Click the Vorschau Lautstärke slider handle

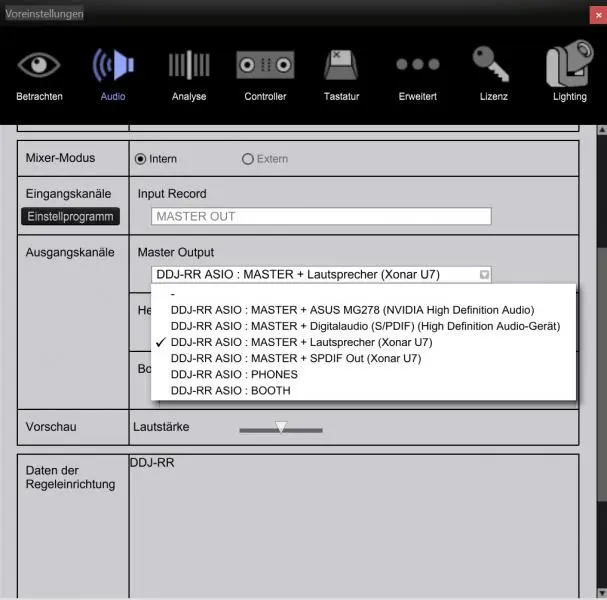point(281,427)
